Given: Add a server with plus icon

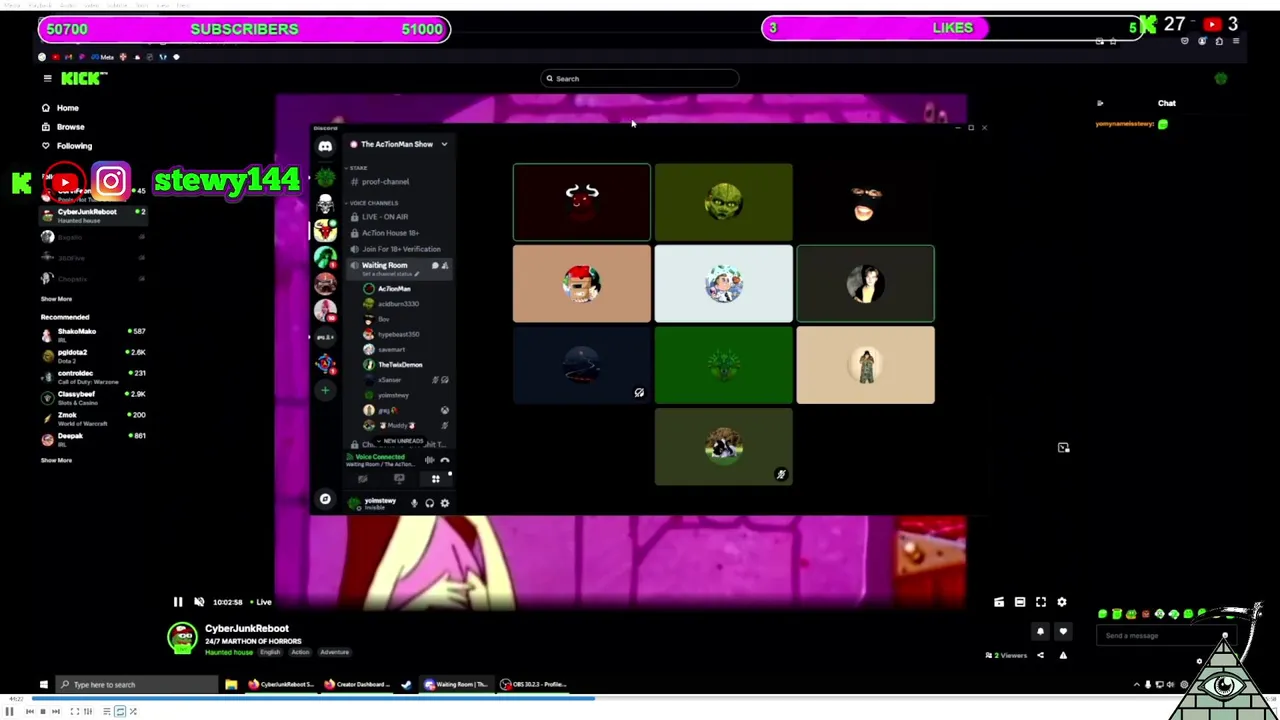Looking at the screenshot, I should [x=325, y=391].
